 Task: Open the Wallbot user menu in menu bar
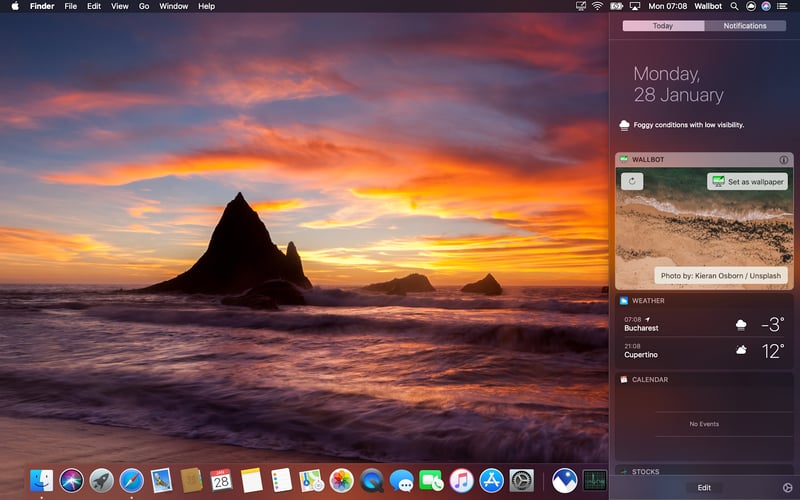(x=708, y=6)
